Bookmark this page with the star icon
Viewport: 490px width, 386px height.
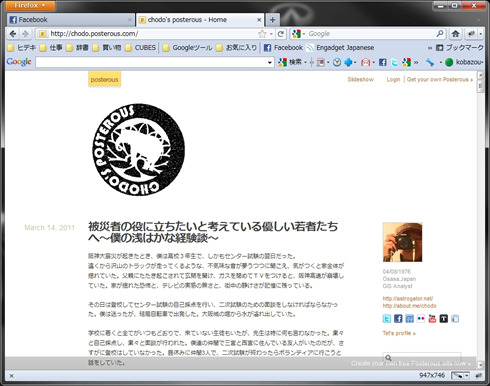pos(262,34)
